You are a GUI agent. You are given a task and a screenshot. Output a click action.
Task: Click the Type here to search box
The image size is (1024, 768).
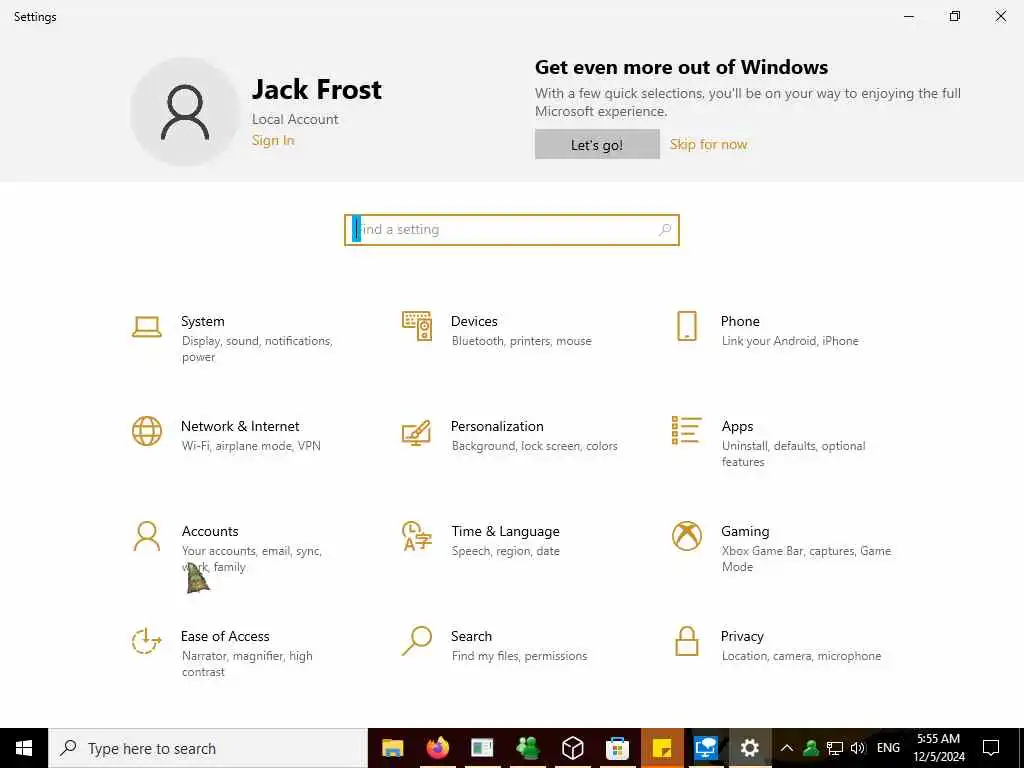click(208, 748)
